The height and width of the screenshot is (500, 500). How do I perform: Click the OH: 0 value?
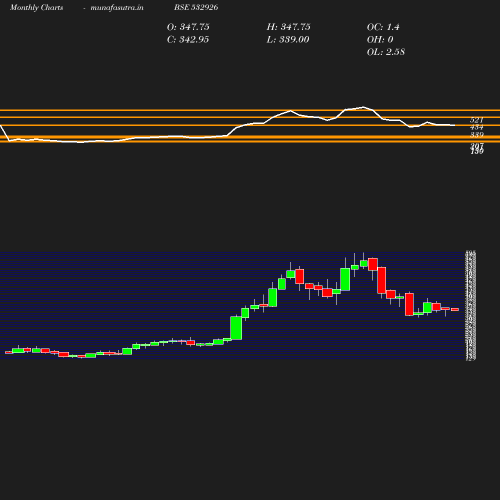click(380, 40)
